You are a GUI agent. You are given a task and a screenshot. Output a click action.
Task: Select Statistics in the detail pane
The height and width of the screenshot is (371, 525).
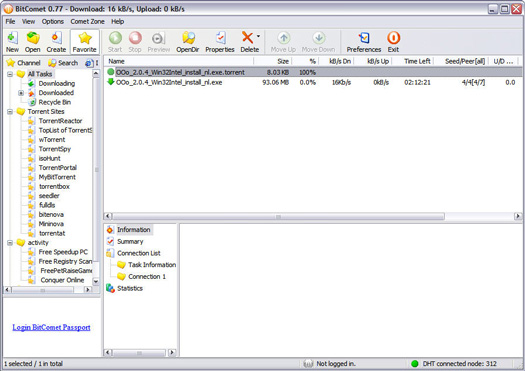130,288
